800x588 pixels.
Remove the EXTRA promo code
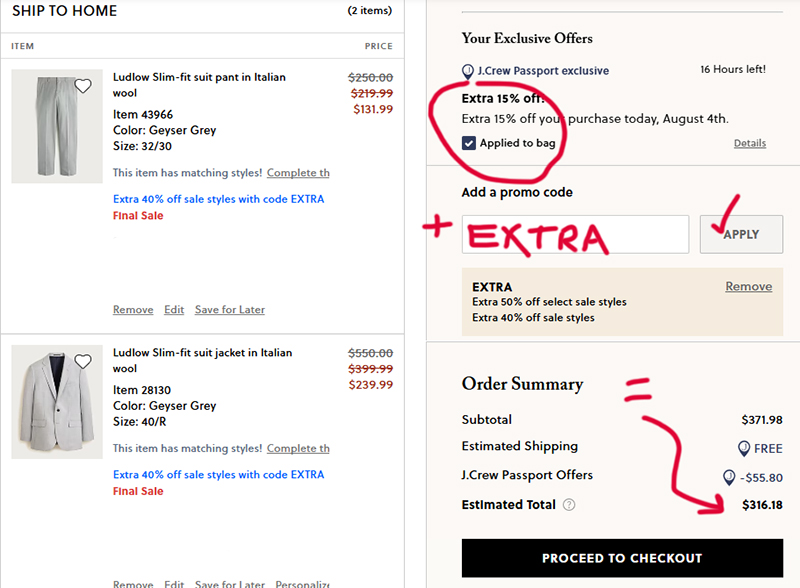[x=748, y=286]
